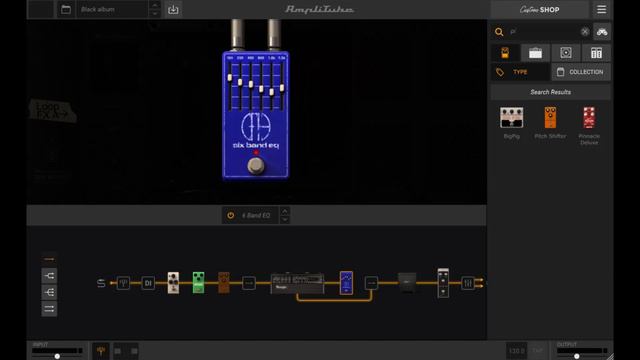Select the rack unit in signal chain

point(443,283)
